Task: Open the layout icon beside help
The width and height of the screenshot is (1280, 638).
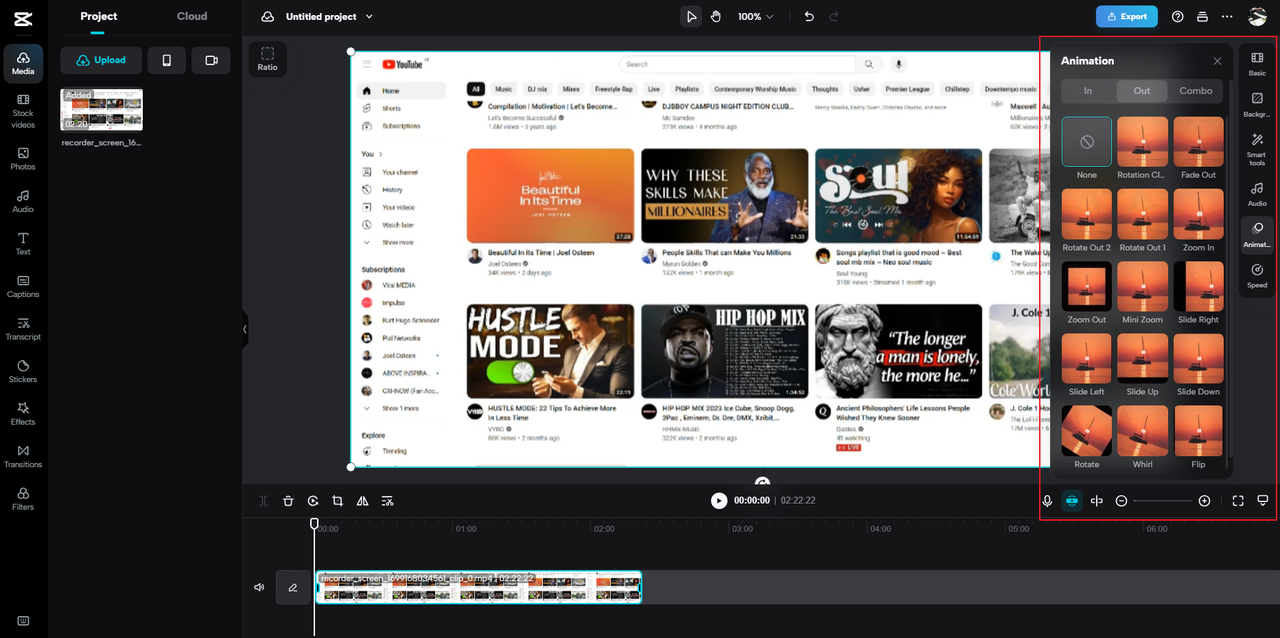Action: point(1202,16)
